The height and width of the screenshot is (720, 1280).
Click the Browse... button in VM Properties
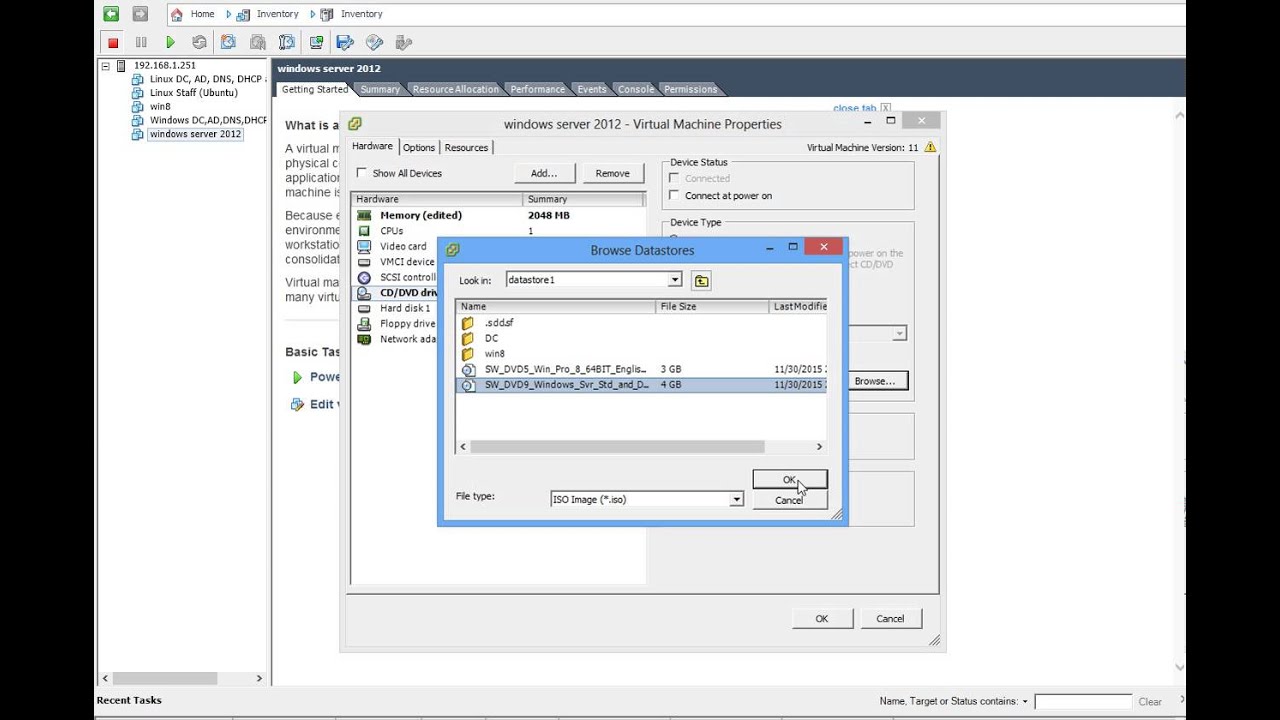(x=875, y=381)
